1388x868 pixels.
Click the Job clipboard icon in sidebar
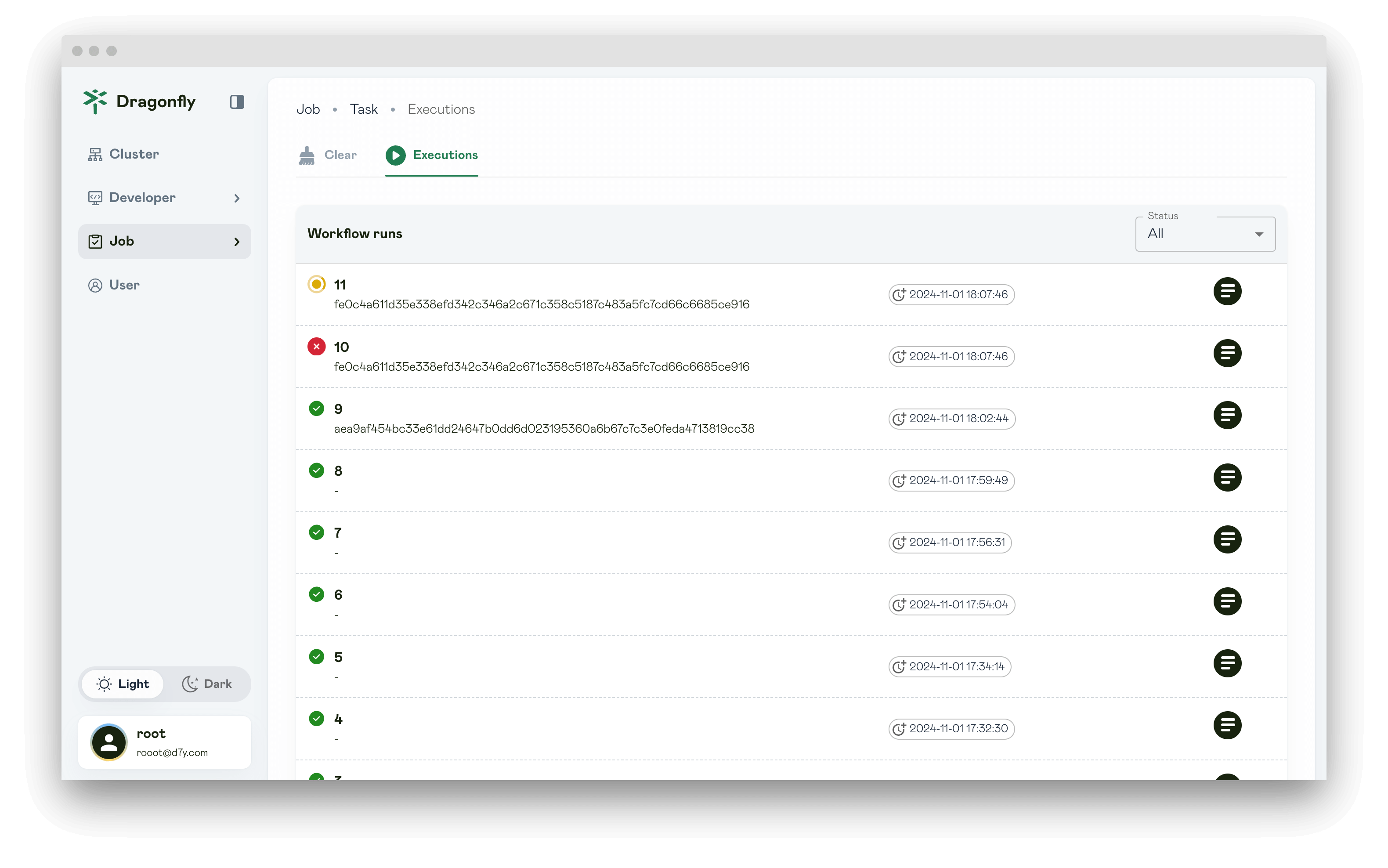tap(95, 242)
